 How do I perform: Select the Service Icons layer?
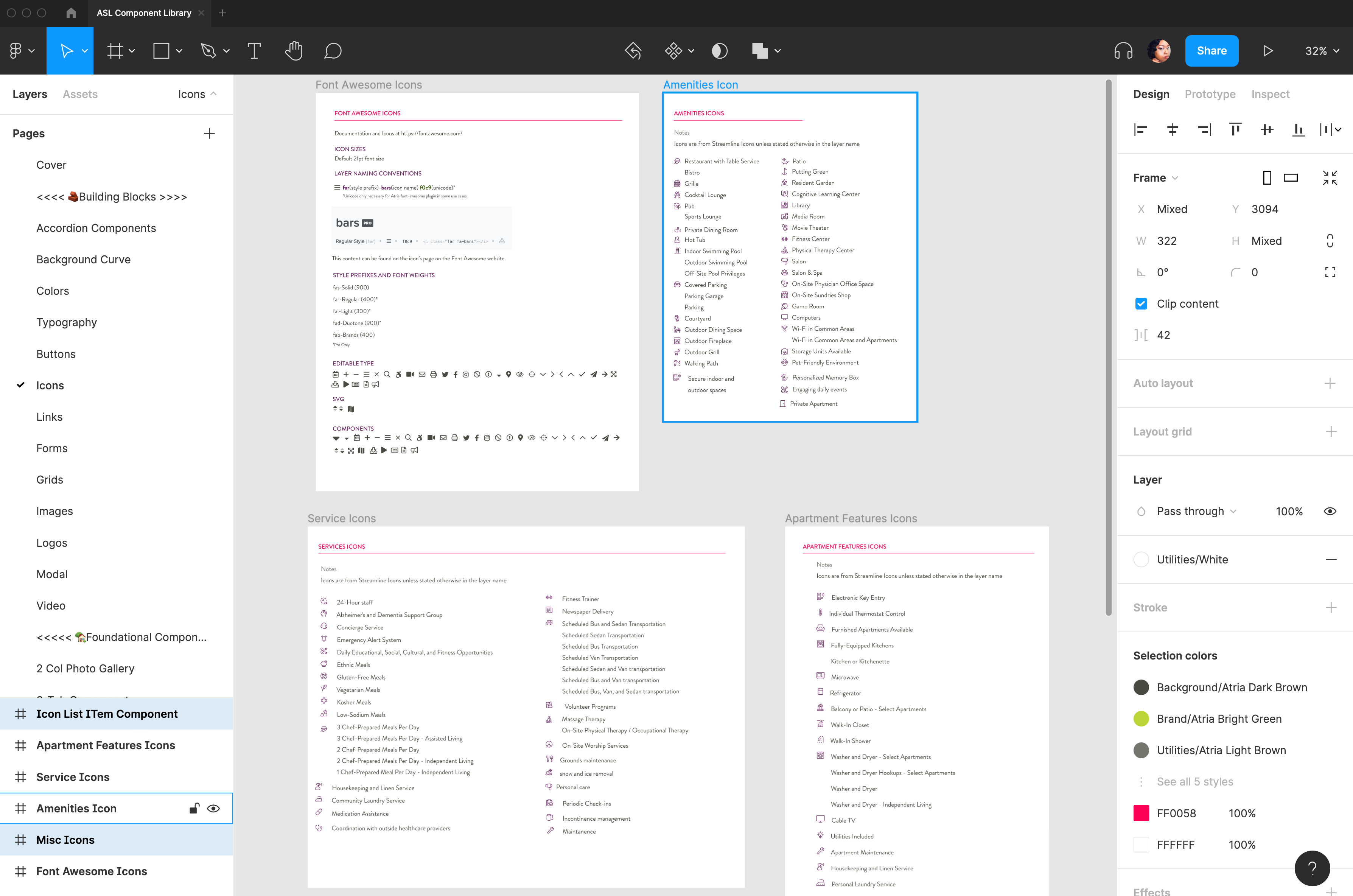click(117, 776)
